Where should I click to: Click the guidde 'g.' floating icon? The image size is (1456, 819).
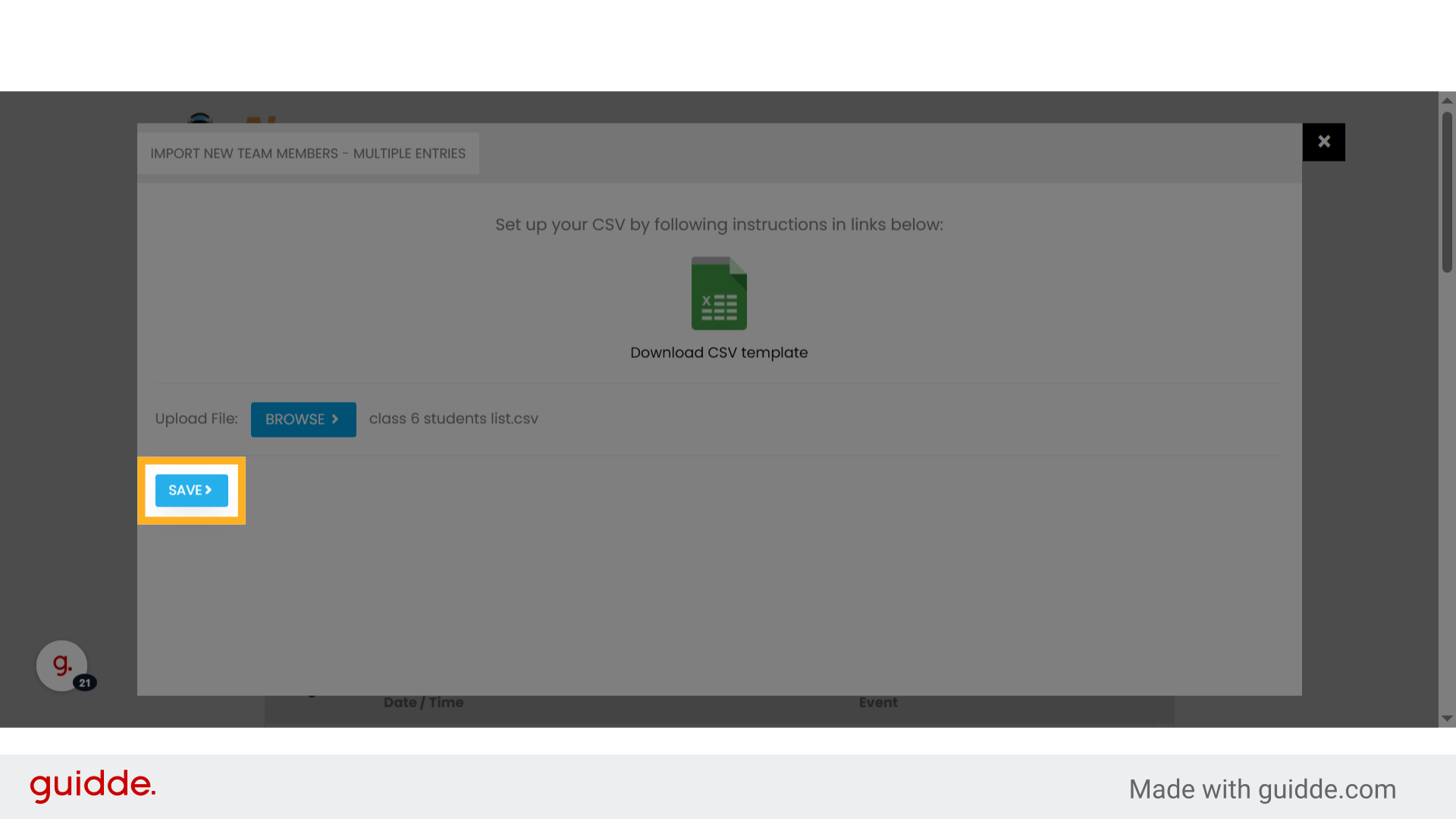pos(61,665)
